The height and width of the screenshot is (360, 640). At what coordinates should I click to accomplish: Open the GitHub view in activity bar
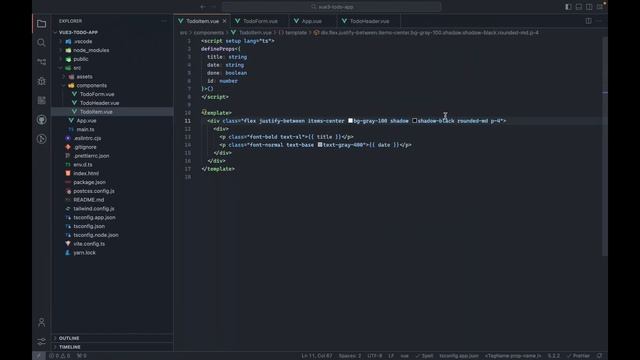click(41, 120)
